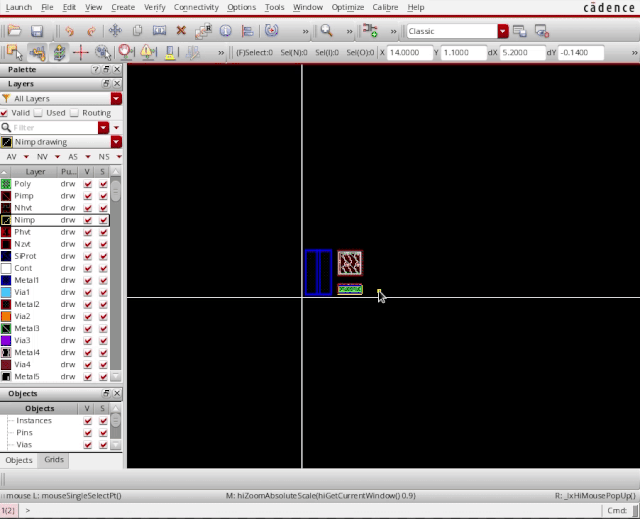Select the Move tool icon
Viewport: 640px width, 519px height.
coord(115,31)
